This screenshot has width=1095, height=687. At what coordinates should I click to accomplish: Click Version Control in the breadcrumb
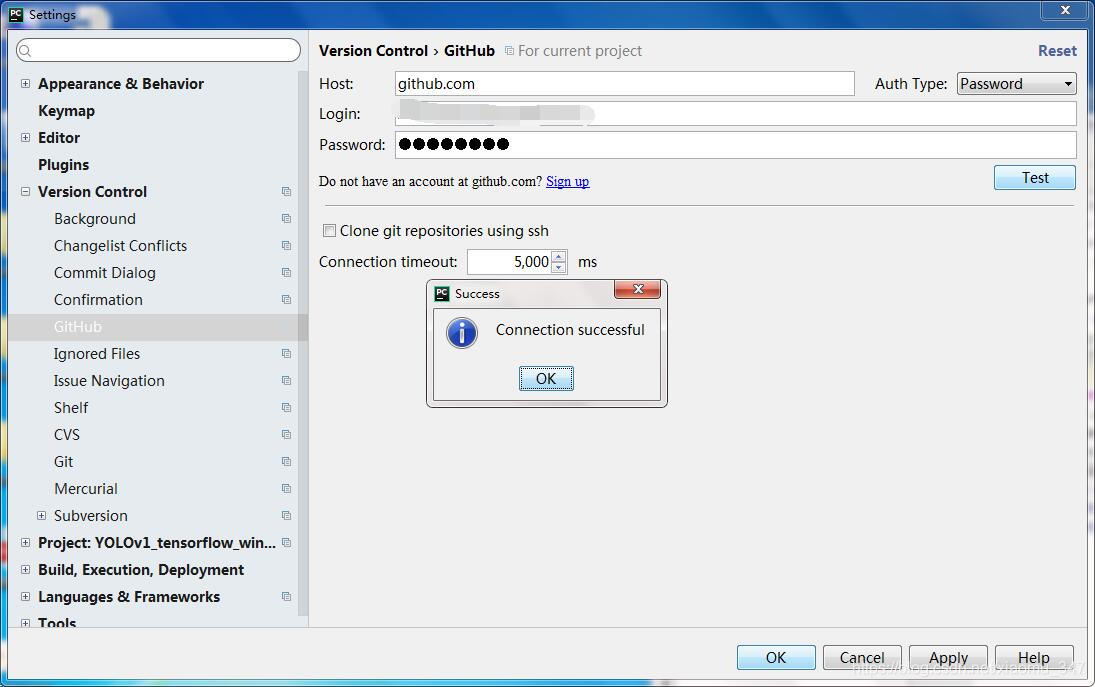pyautogui.click(x=373, y=51)
